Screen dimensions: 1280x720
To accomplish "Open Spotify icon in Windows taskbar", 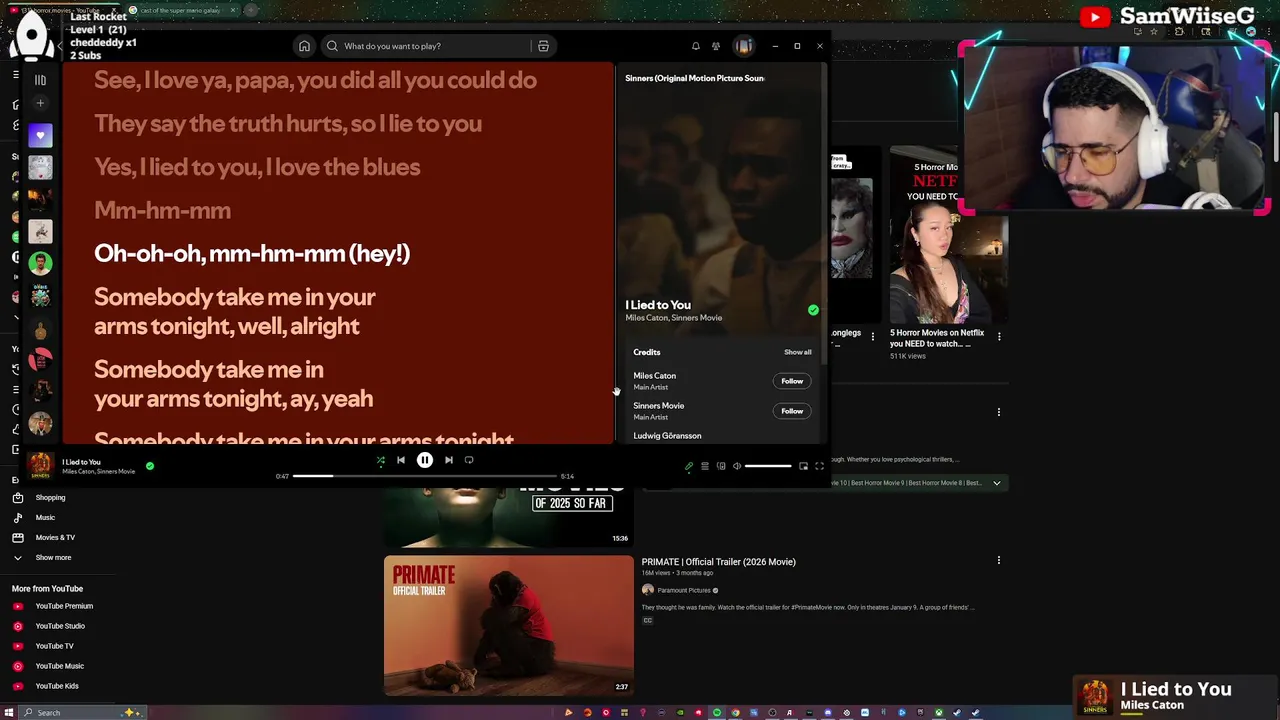I will 717,713.
